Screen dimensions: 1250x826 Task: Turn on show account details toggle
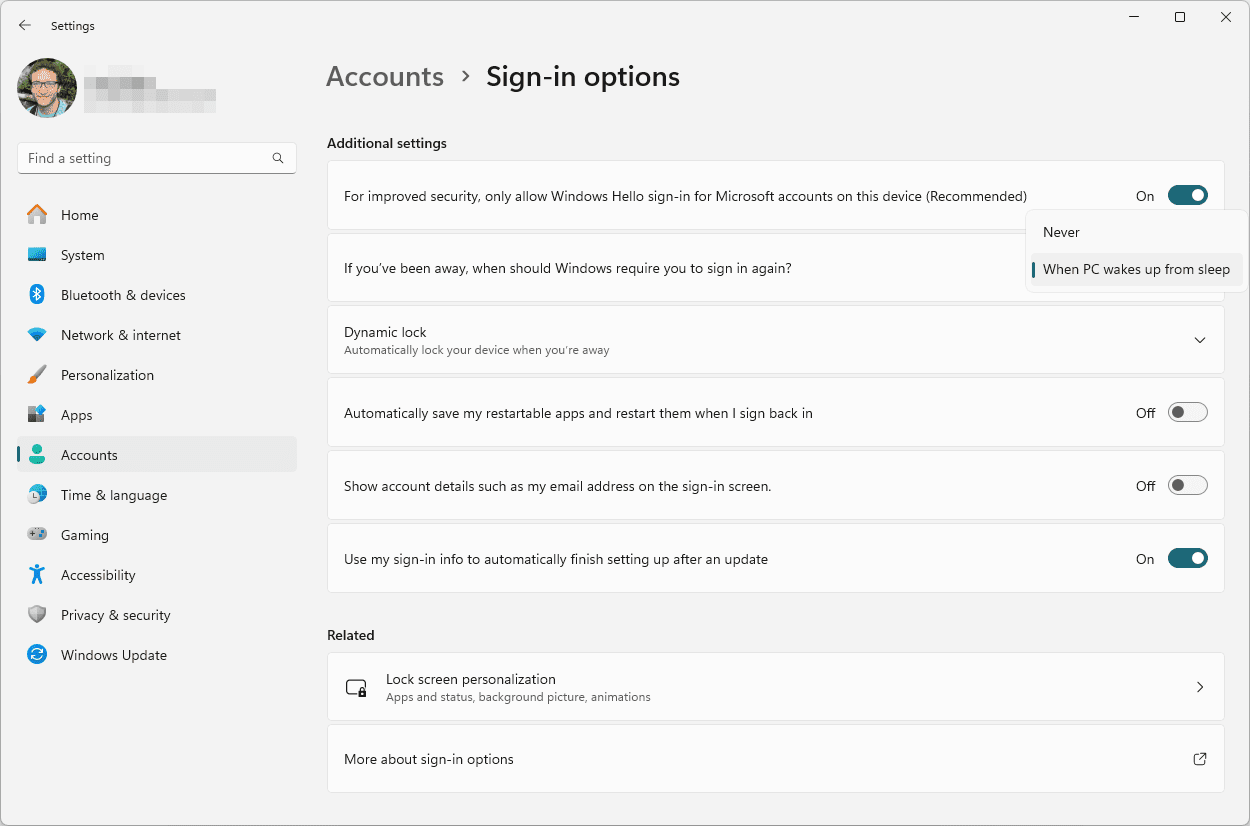click(x=1187, y=486)
